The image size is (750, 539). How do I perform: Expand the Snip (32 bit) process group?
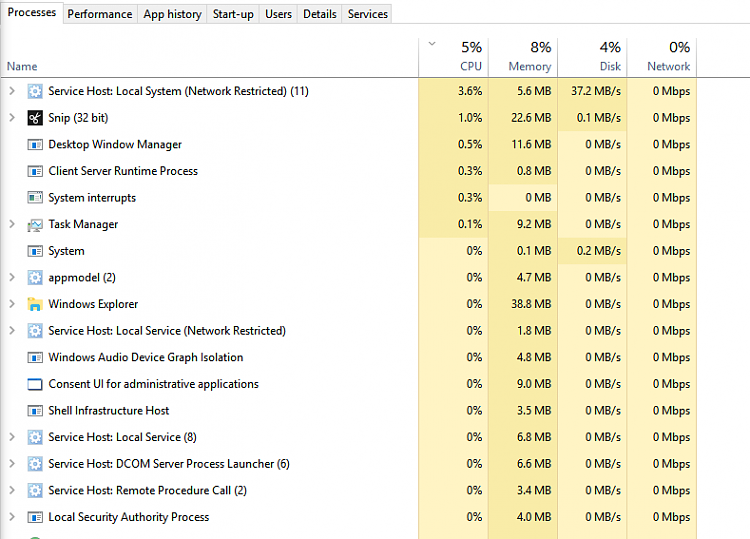click(x=12, y=118)
